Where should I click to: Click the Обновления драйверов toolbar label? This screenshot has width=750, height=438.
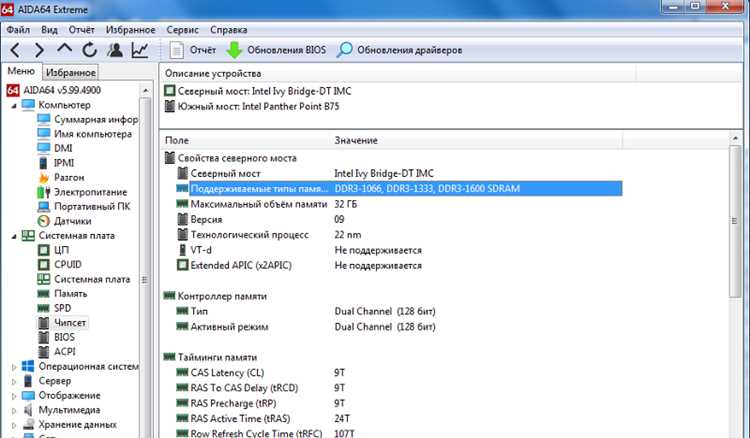tap(409, 50)
